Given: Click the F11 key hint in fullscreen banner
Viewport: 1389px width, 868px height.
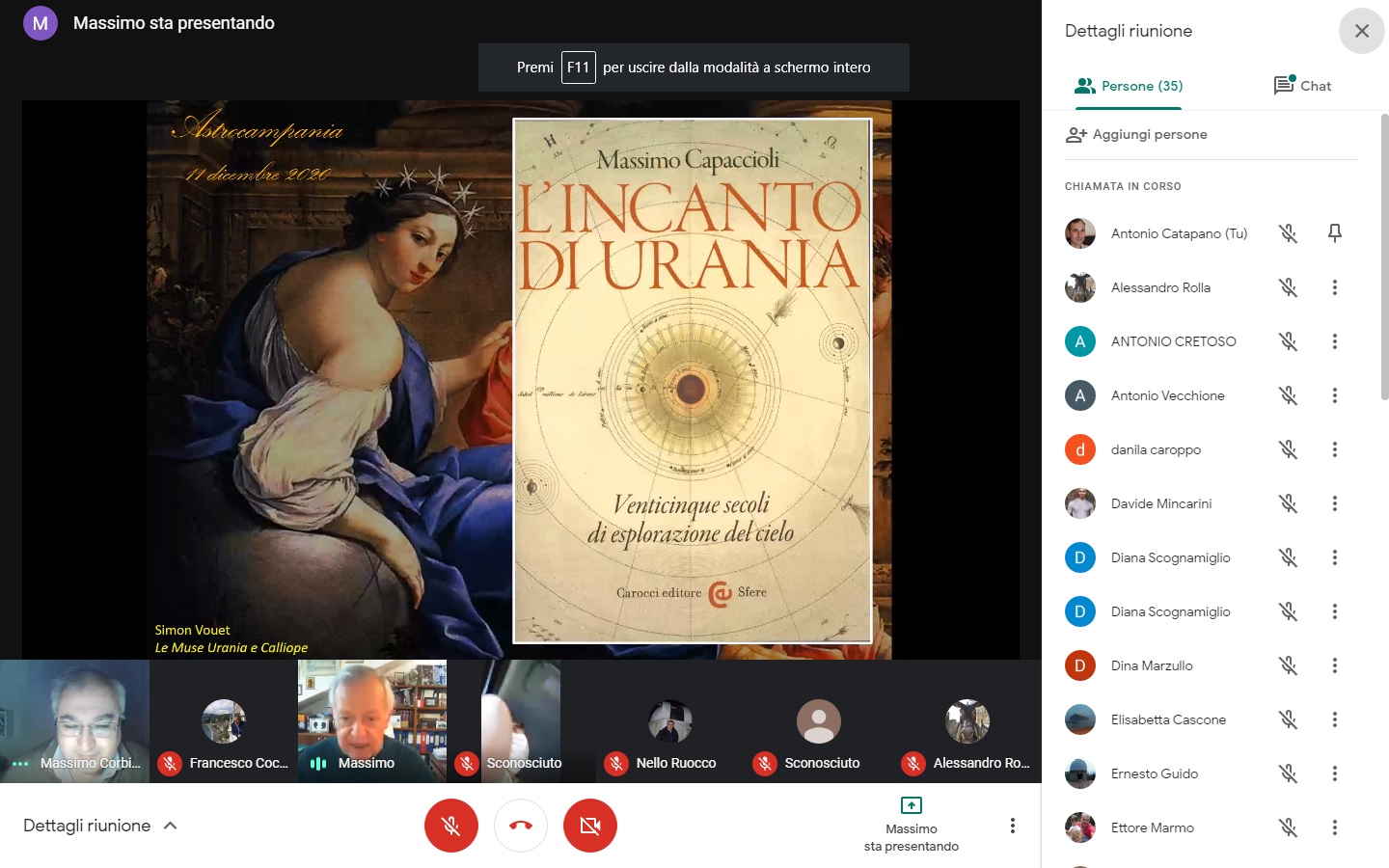Looking at the screenshot, I should pyautogui.click(x=578, y=68).
